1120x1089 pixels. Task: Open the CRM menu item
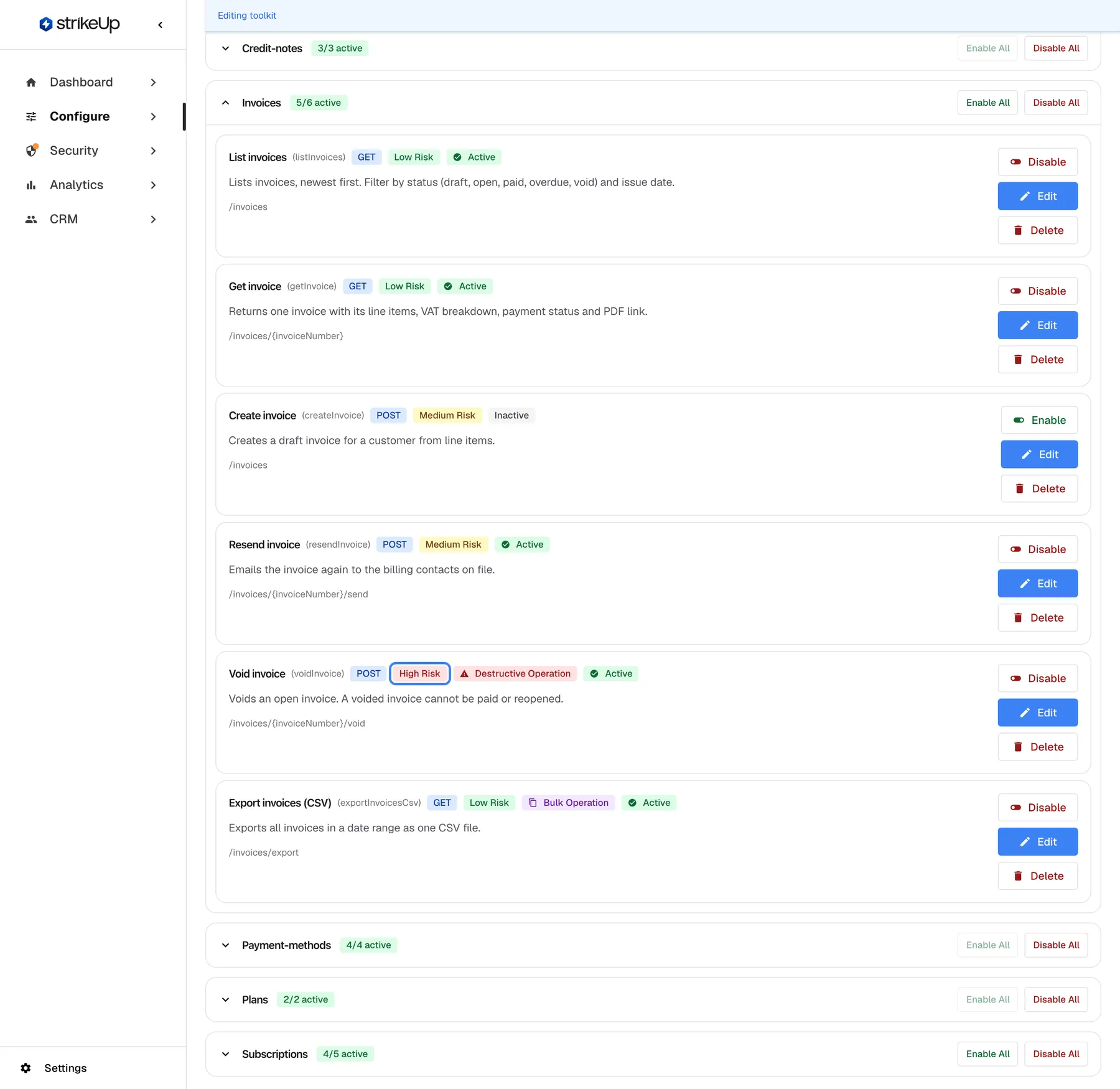point(91,219)
